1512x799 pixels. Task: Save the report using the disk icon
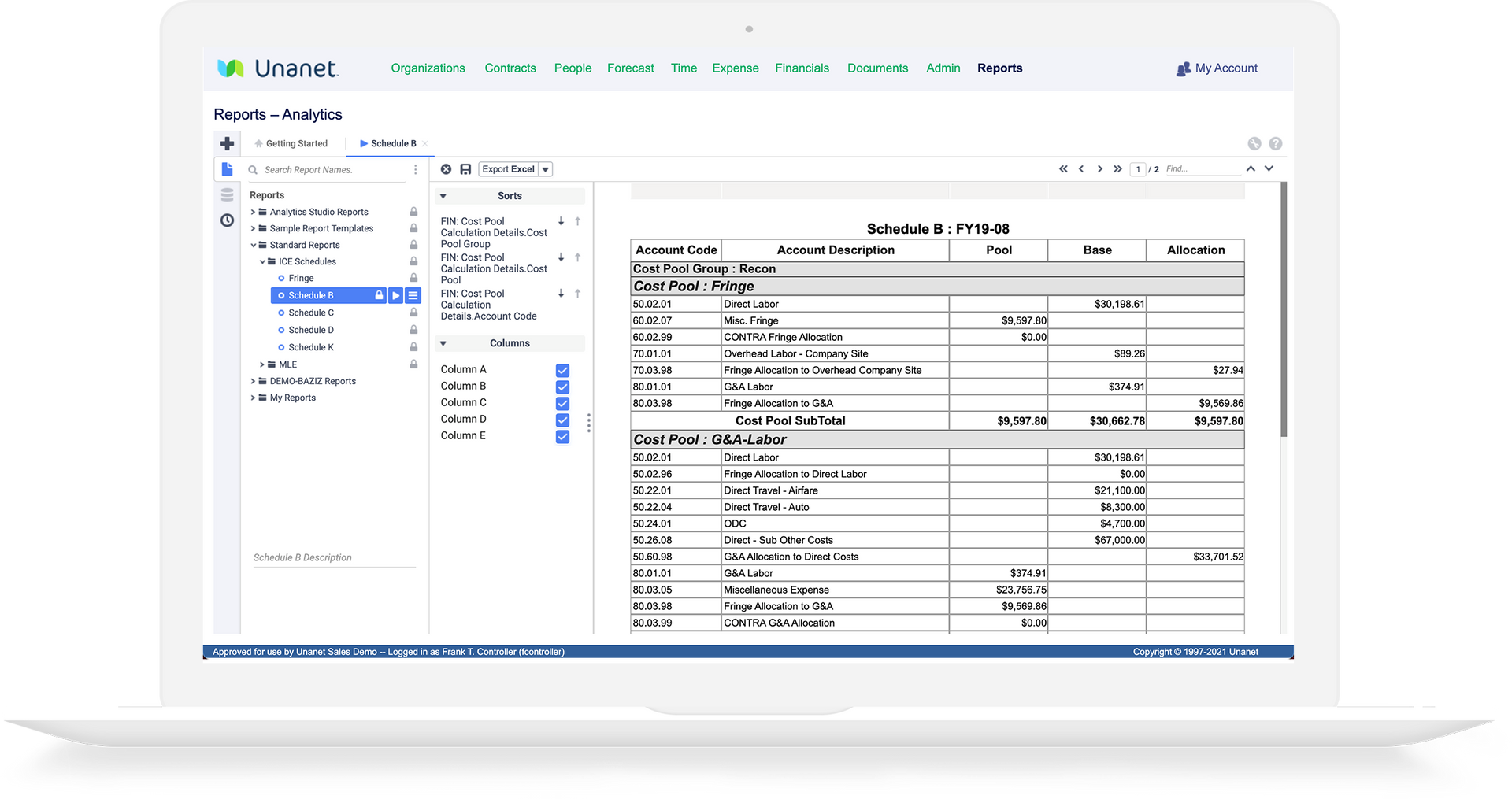pyautogui.click(x=465, y=168)
